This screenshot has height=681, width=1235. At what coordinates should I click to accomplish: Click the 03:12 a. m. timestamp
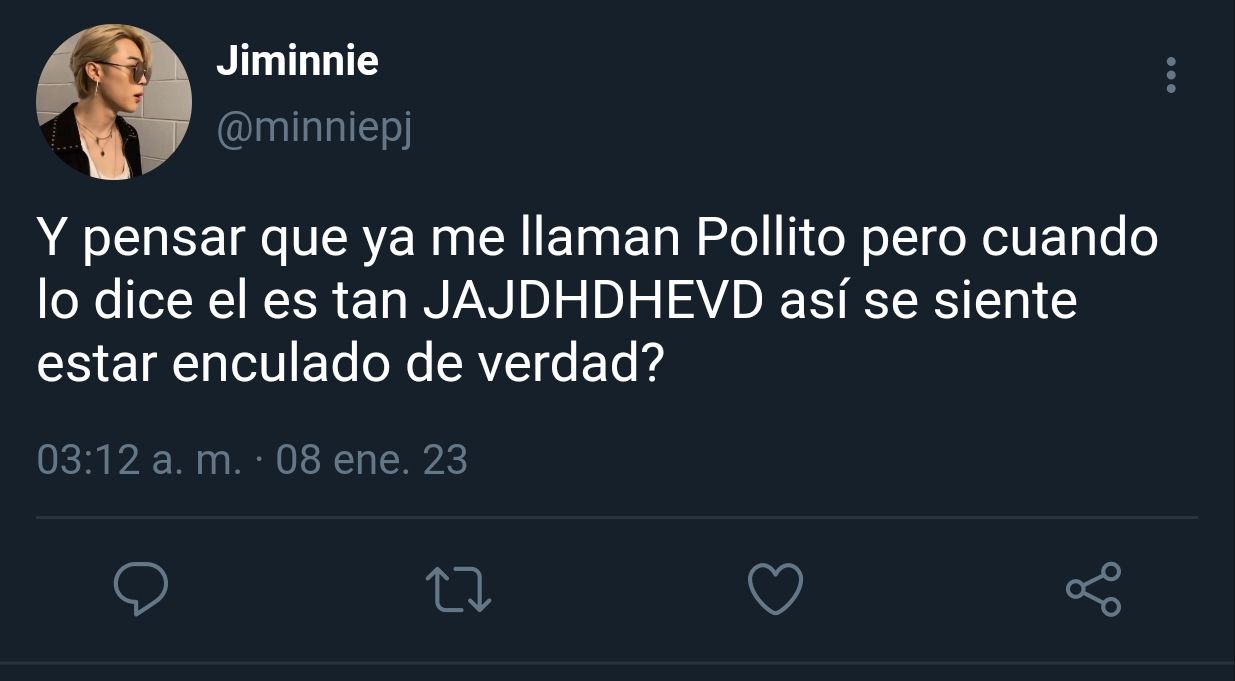(x=139, y=460)
